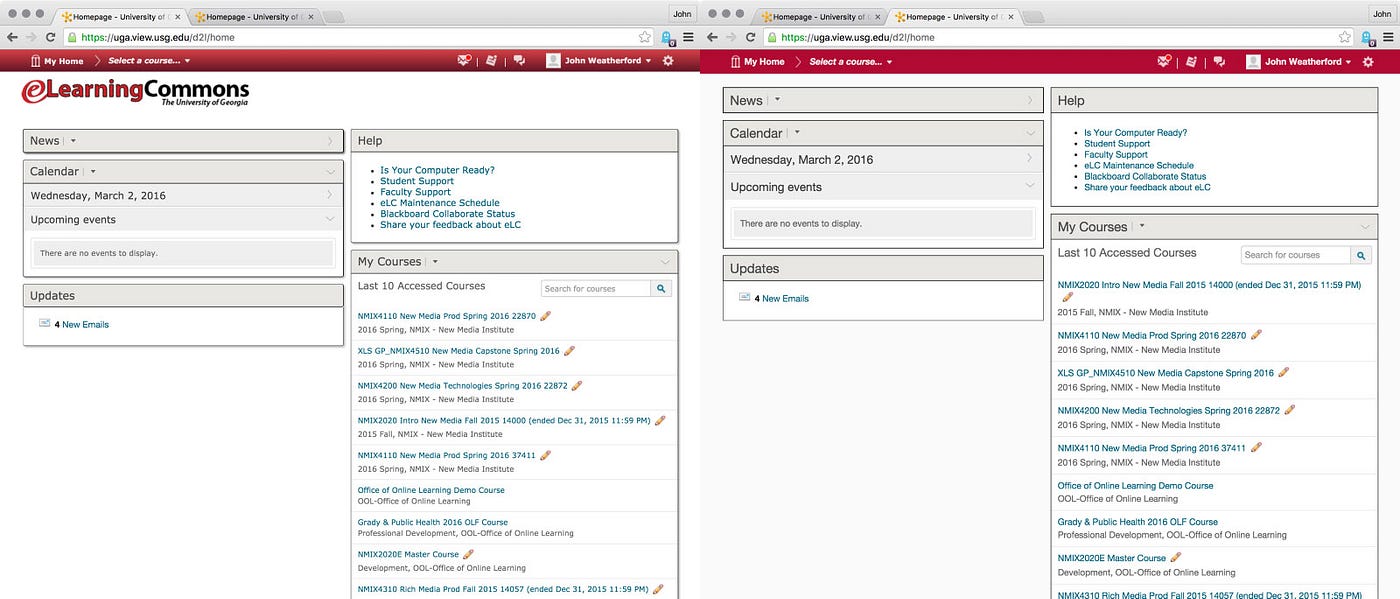
Task: Focus Search for courses field in left window
Action: tap(596, 288)
